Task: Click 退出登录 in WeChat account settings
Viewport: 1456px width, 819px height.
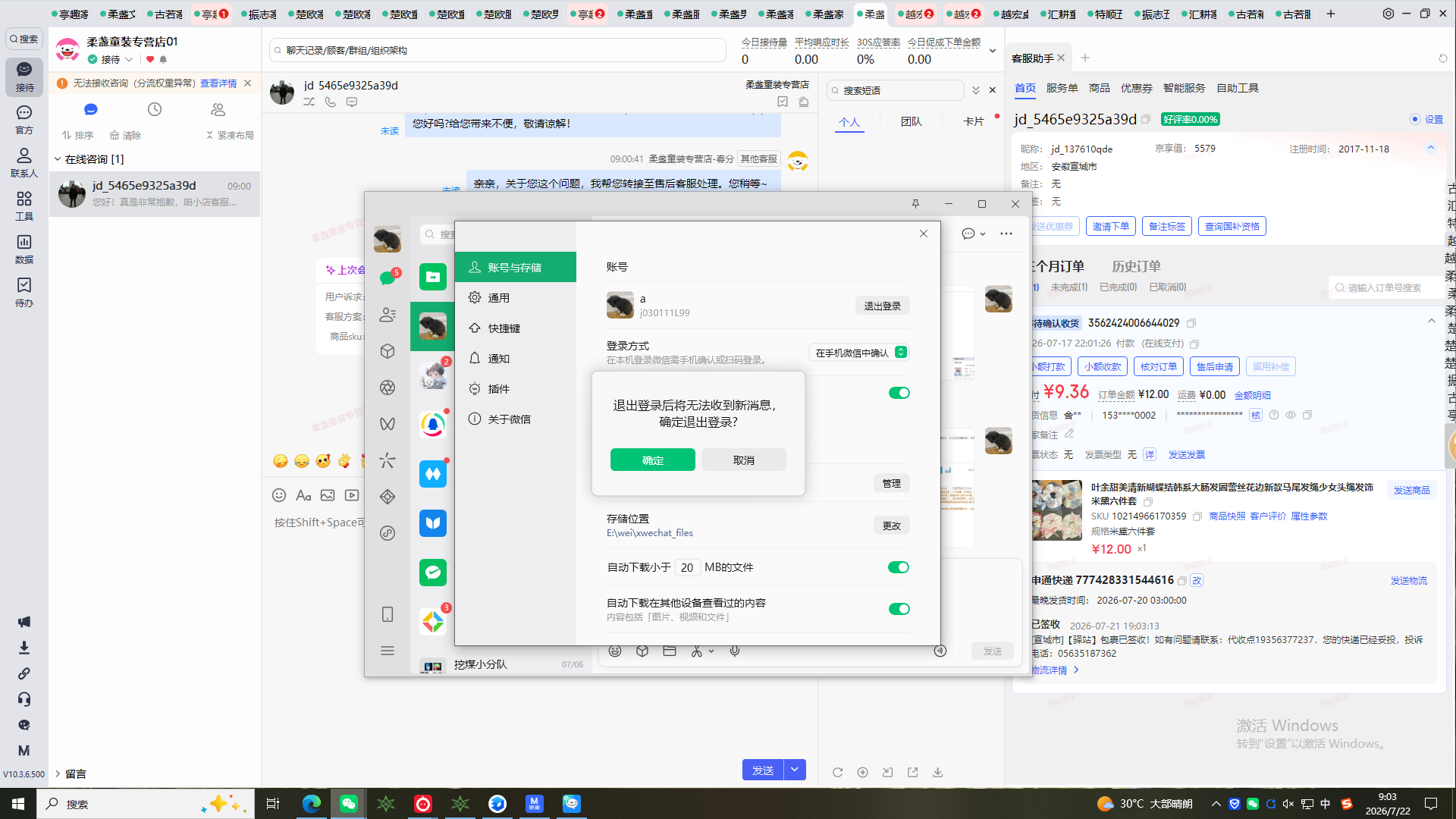Action: tap(883, 306)
